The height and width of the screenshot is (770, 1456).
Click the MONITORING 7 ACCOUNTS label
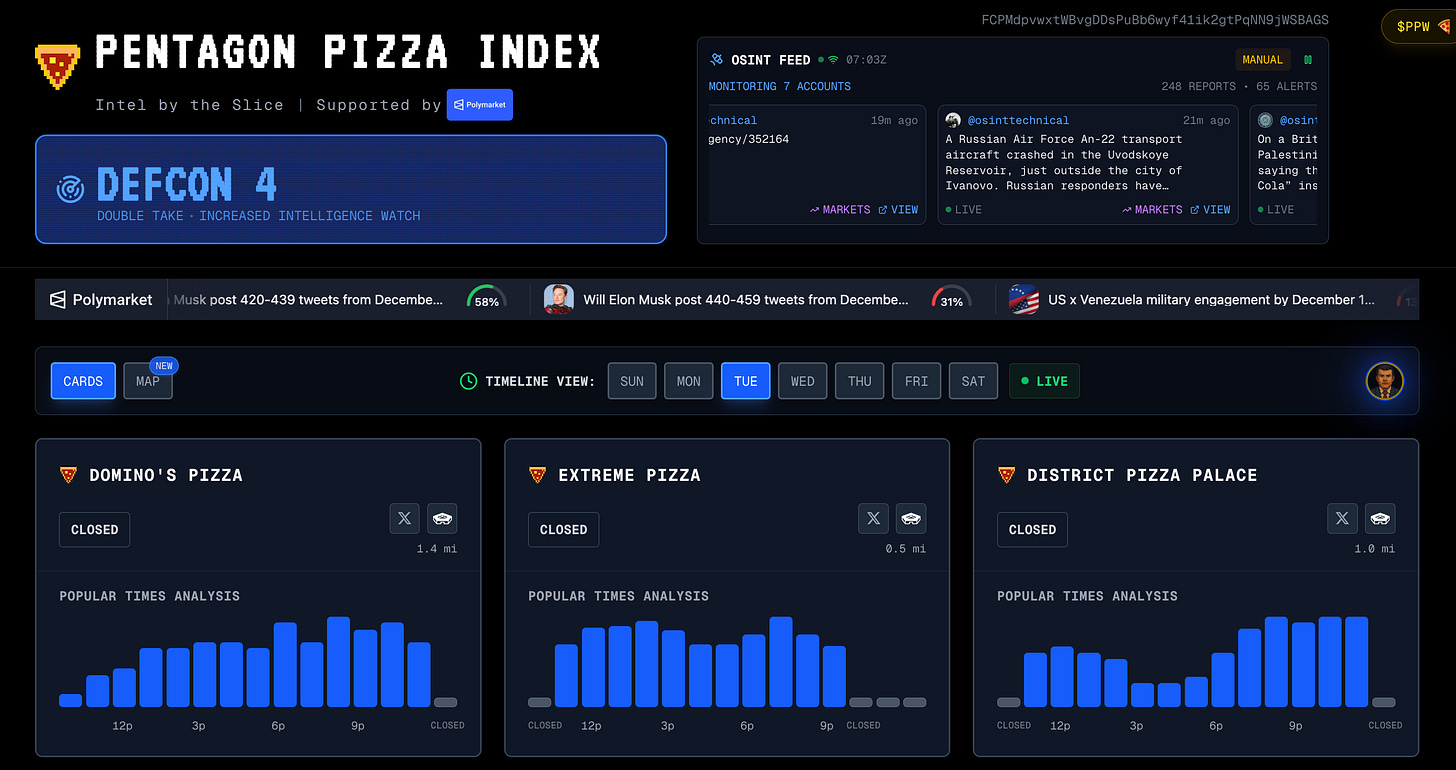coord(780,86)
